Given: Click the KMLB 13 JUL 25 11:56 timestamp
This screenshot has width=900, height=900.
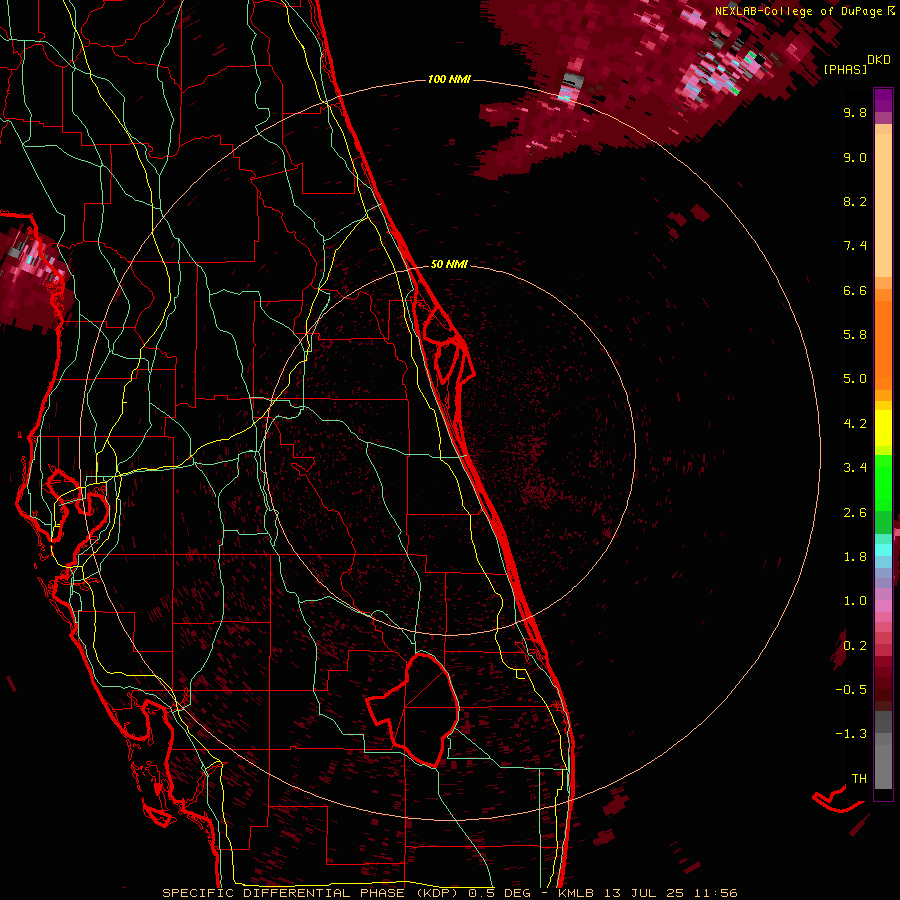Looking at the screenshot, I should 647,893.
